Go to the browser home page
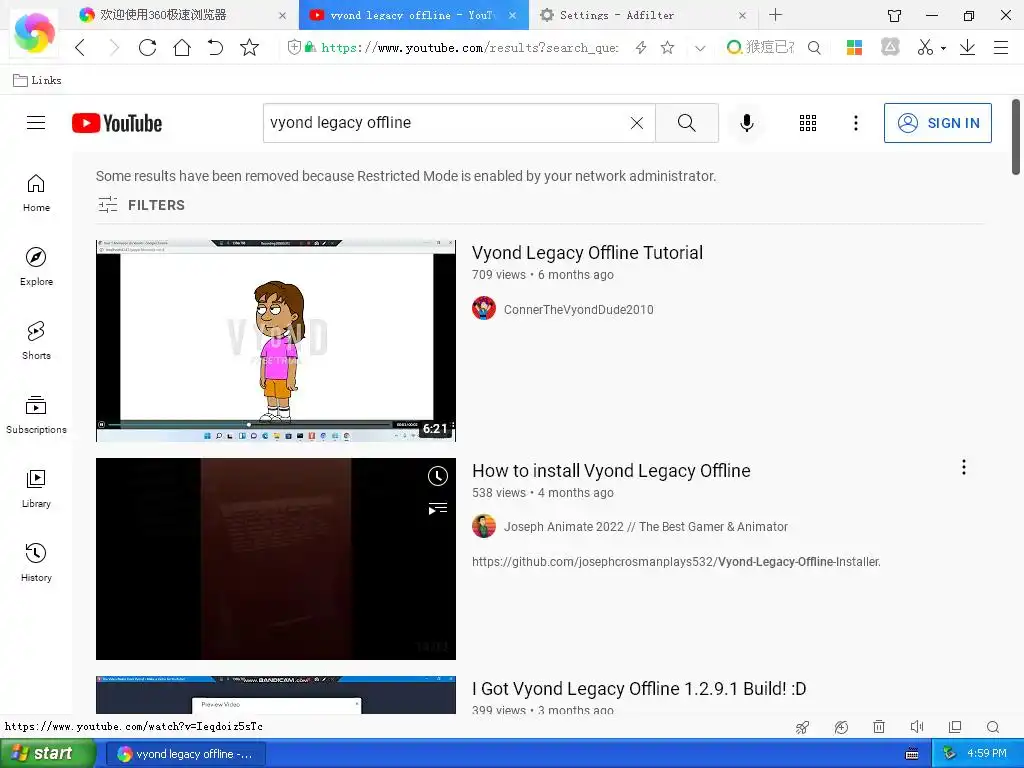 (182, 47)
